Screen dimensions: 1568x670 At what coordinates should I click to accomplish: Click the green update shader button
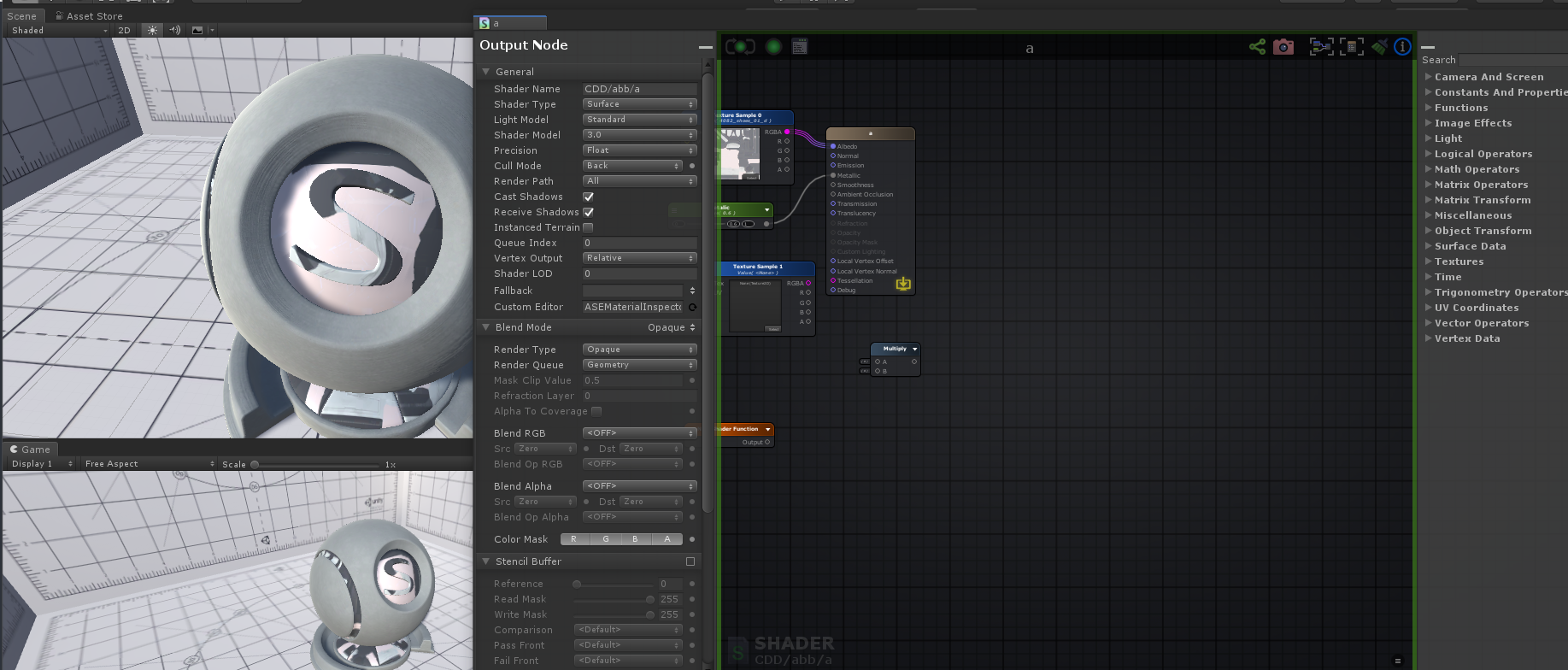coord(774,46)
